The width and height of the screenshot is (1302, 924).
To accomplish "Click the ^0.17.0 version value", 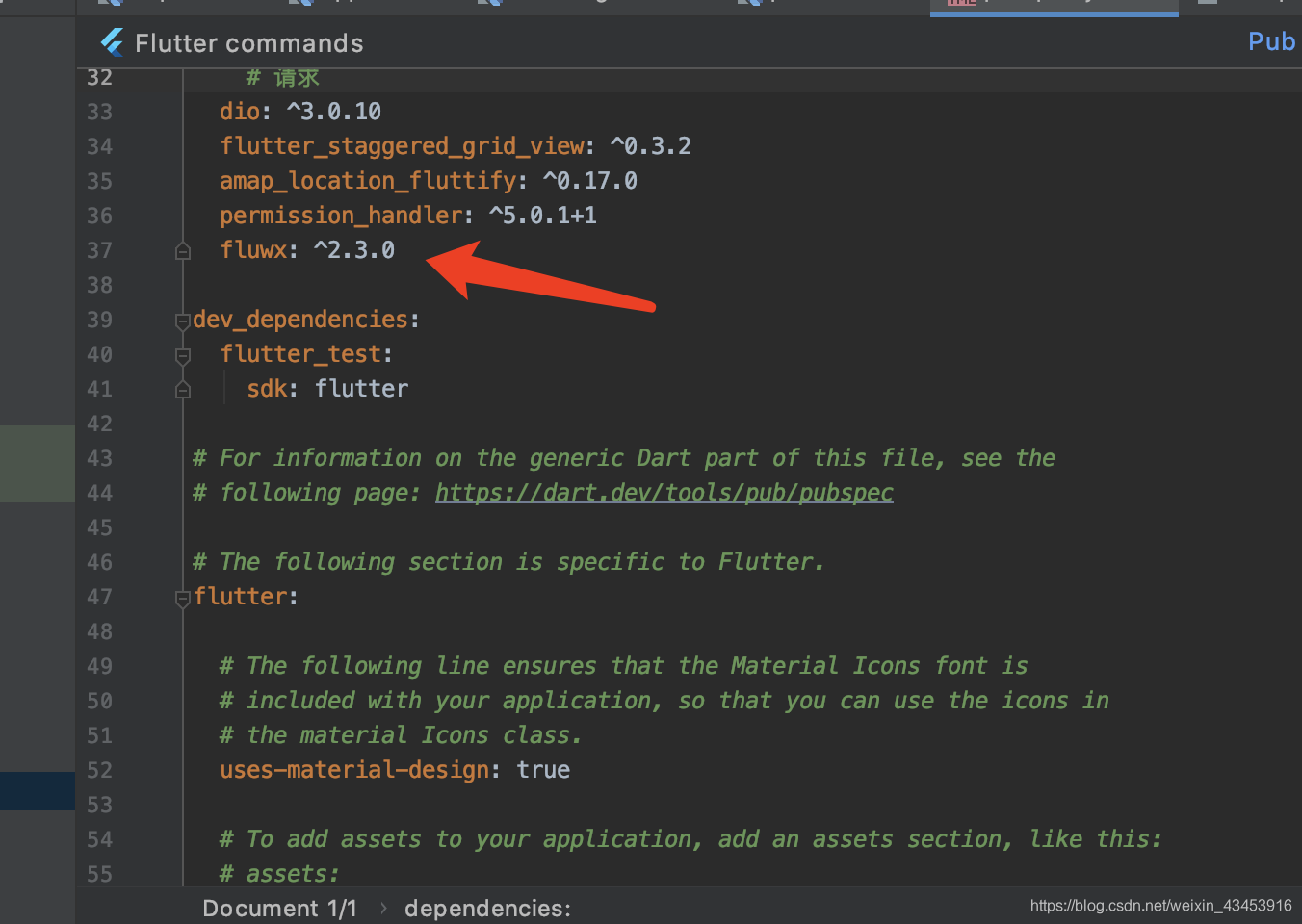I will pyautogui.click(x=590, y=181).
